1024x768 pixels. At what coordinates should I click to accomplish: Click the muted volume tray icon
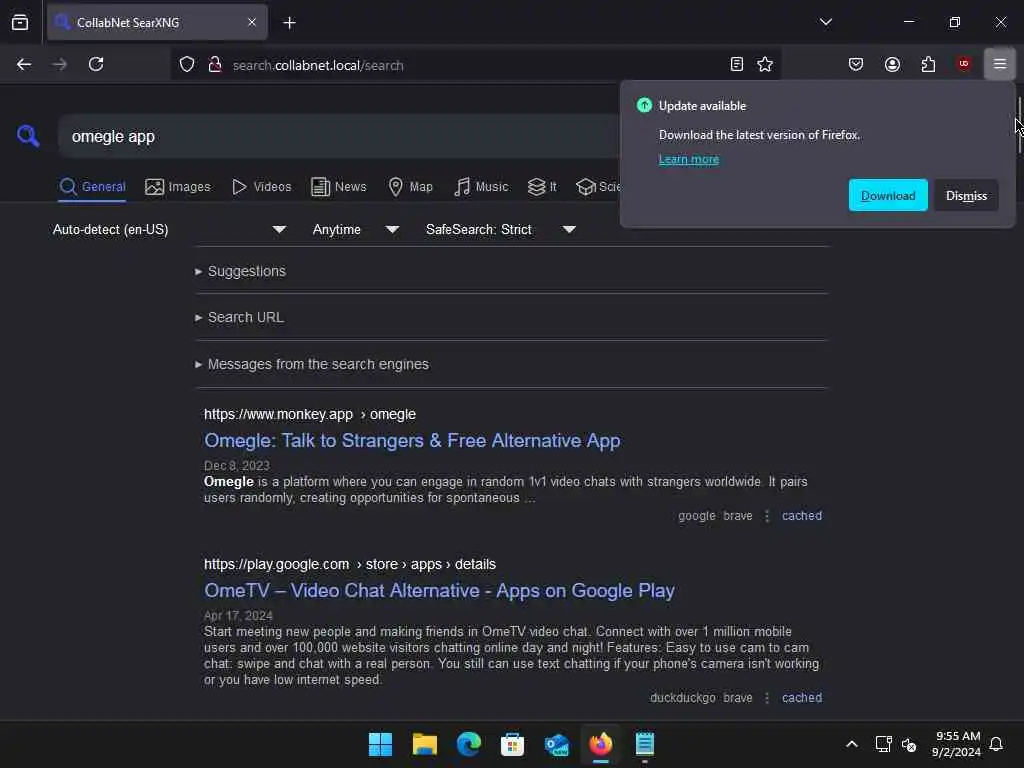point(909,744)
